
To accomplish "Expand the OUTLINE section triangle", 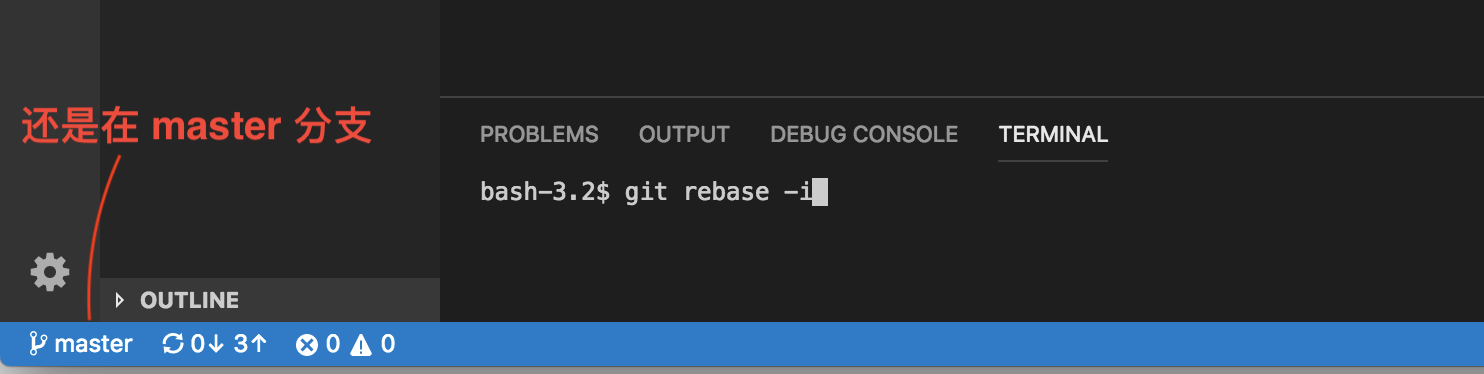I will click(120, 300).
